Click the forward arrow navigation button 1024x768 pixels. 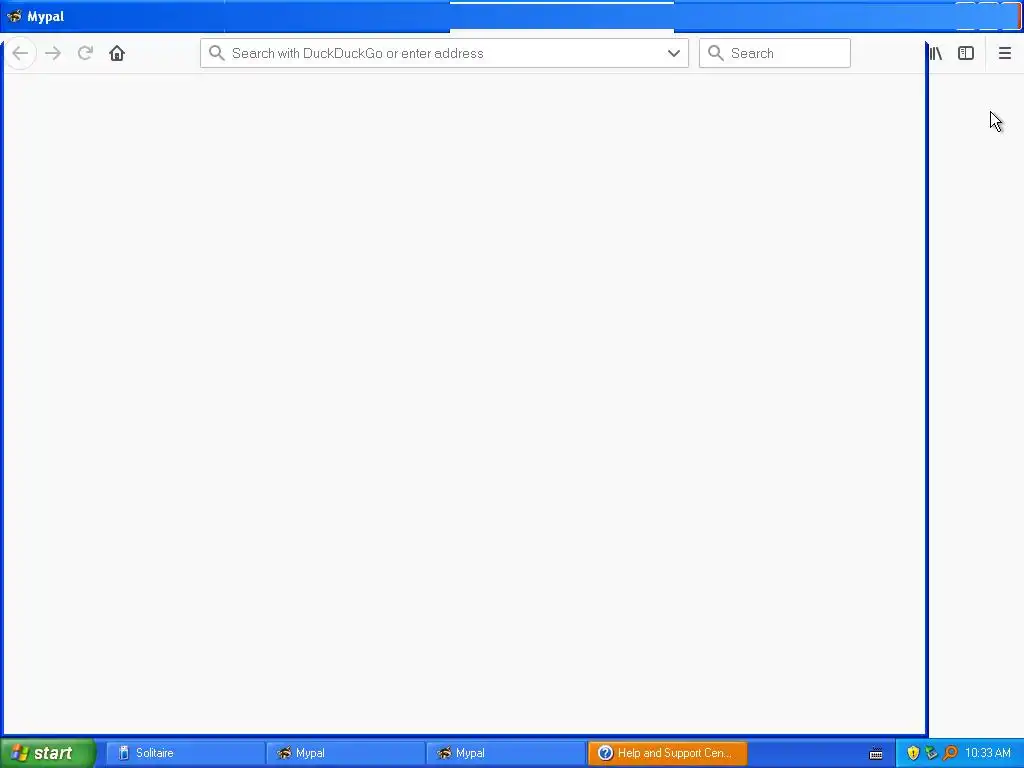[x=53, y=53]
